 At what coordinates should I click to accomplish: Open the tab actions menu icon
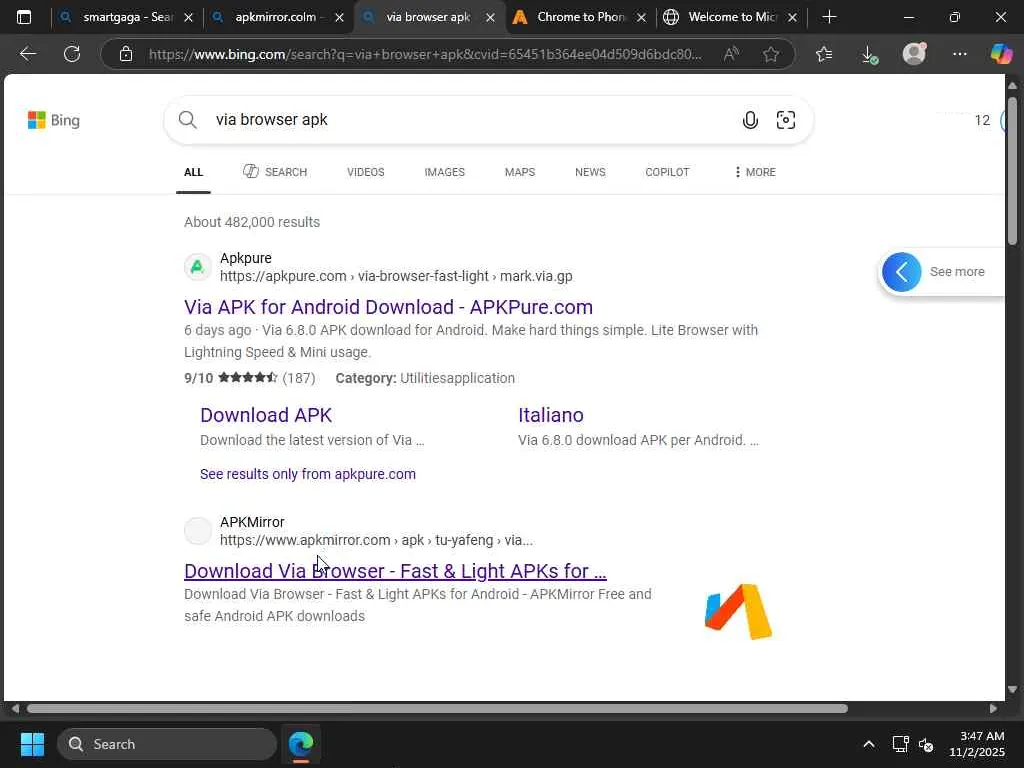tap(24, 17)
